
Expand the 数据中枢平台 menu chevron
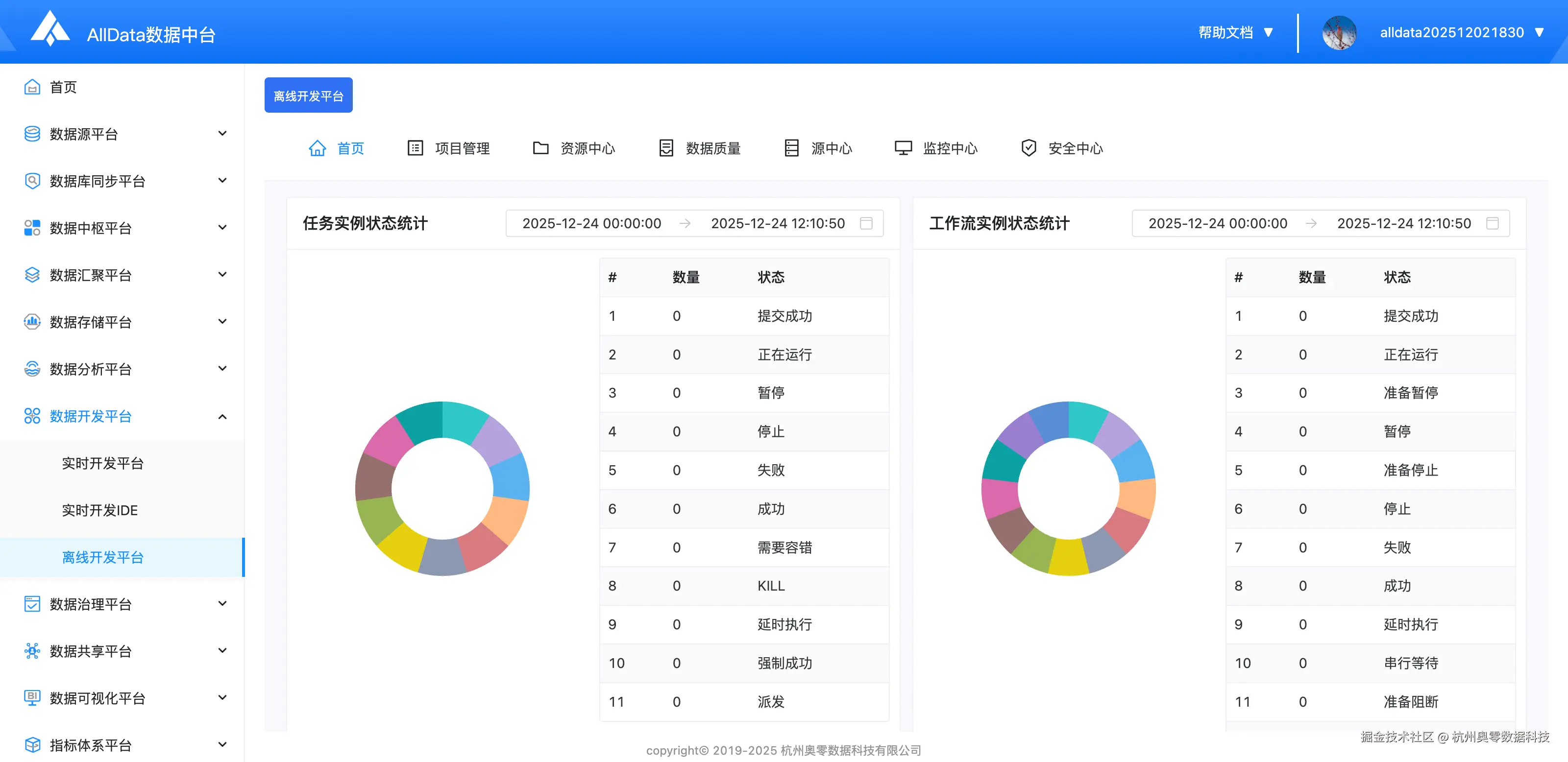click(222, 227)
